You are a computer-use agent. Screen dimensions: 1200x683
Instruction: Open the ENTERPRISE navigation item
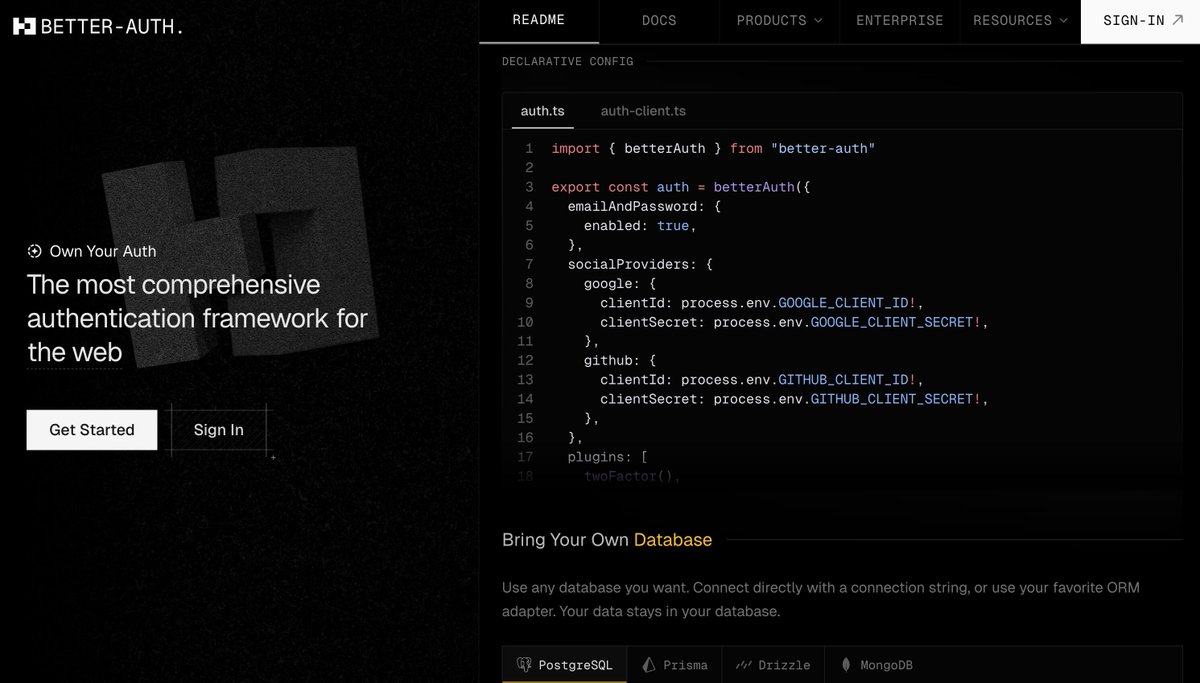[x=900, y=20]
